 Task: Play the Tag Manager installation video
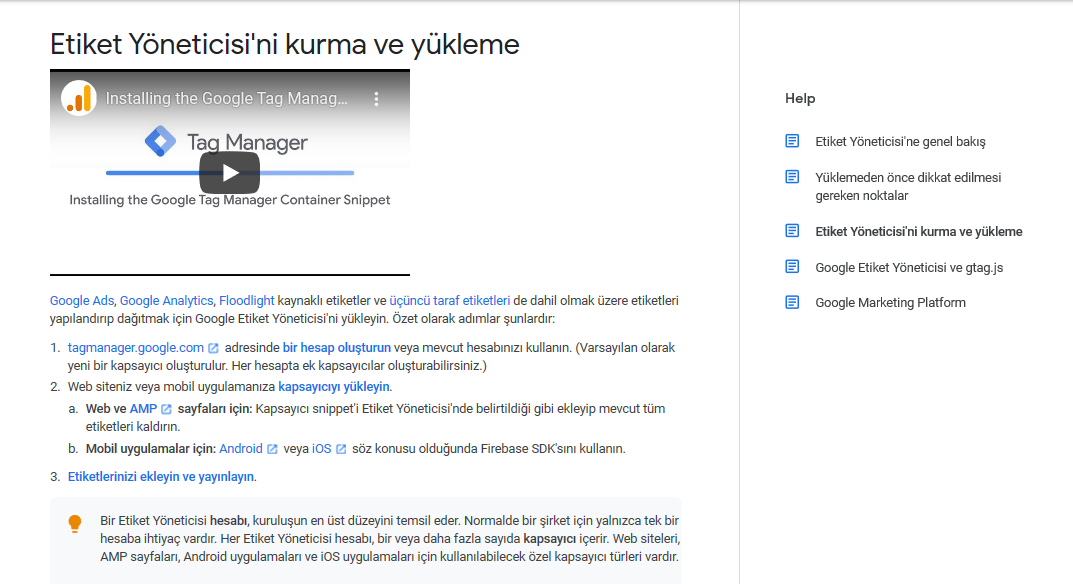coord(229,173)
